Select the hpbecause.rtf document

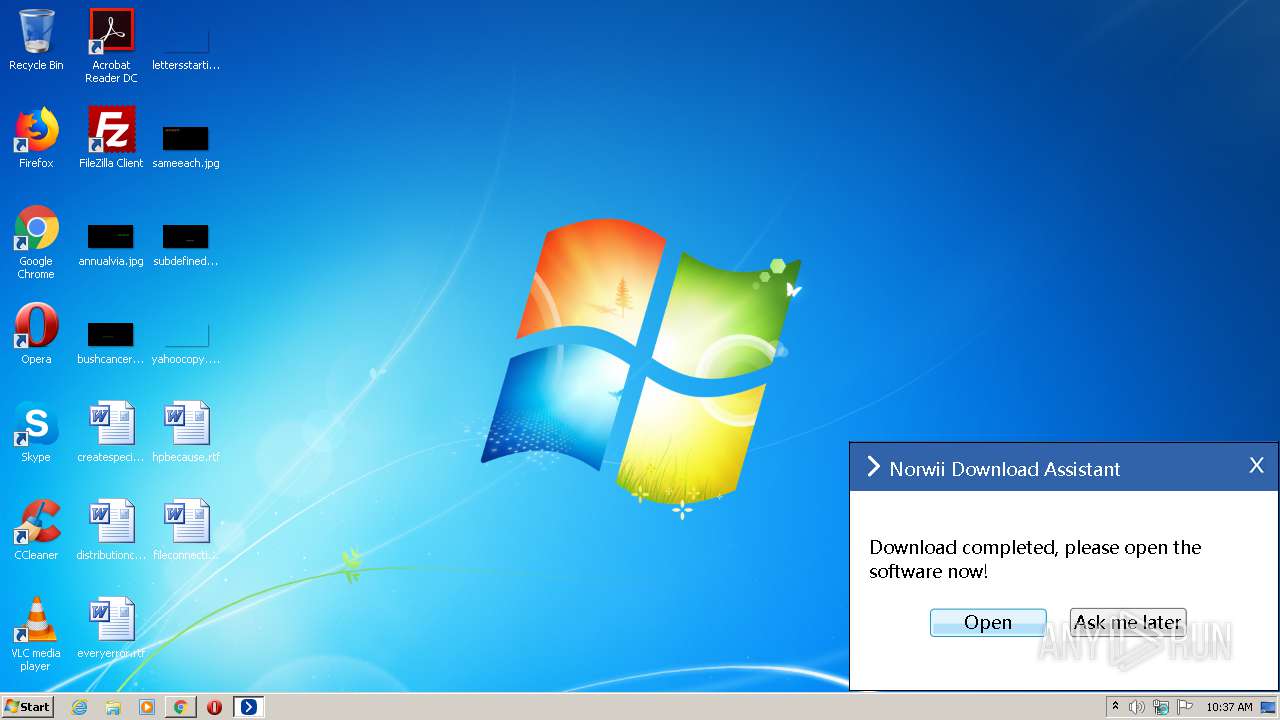(186, 432)
